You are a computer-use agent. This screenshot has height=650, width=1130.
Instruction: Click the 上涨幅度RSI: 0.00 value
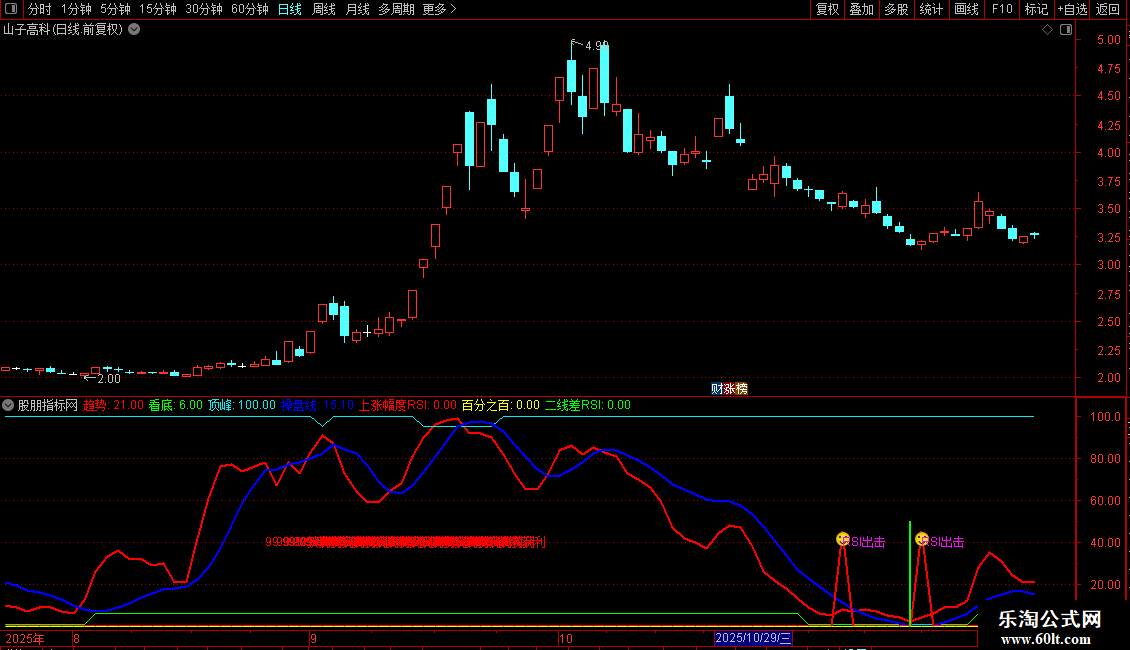408,405
